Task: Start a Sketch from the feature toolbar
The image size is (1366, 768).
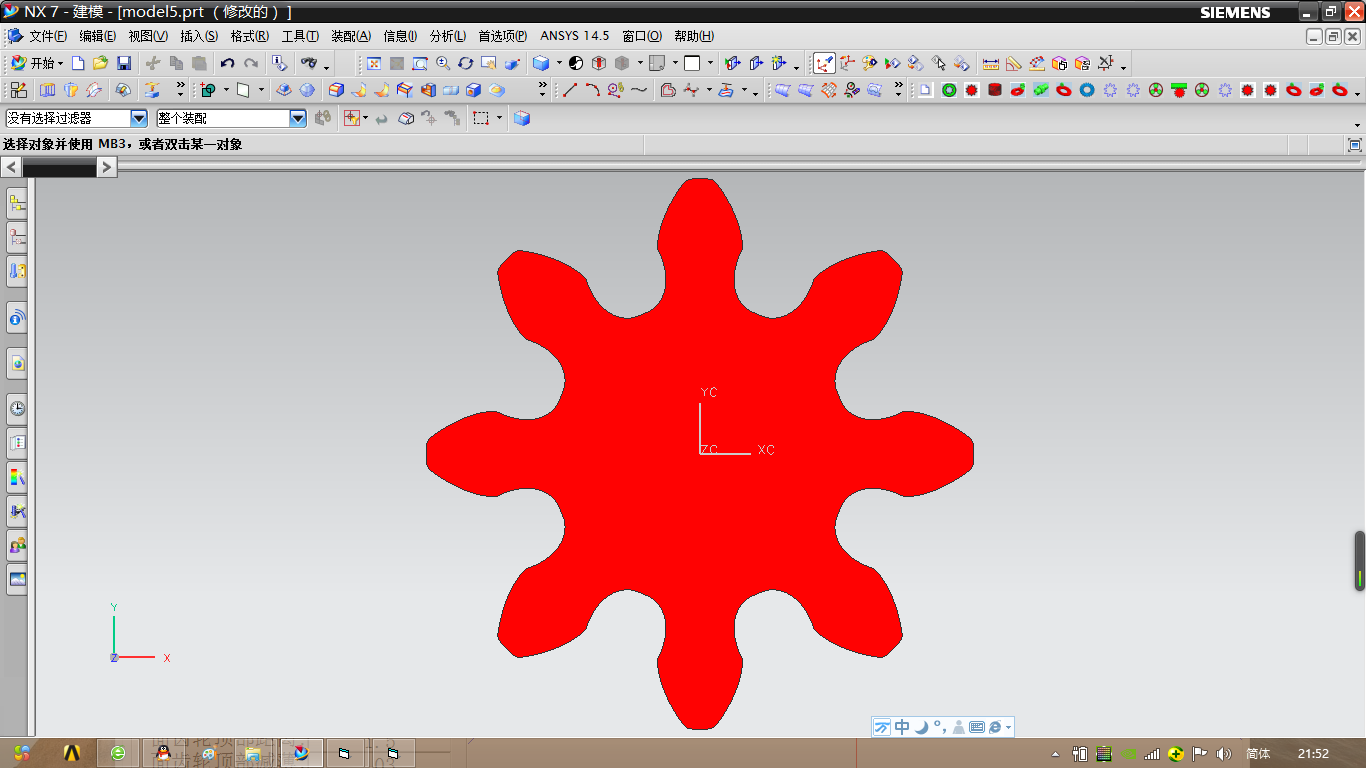Action: 19,90
